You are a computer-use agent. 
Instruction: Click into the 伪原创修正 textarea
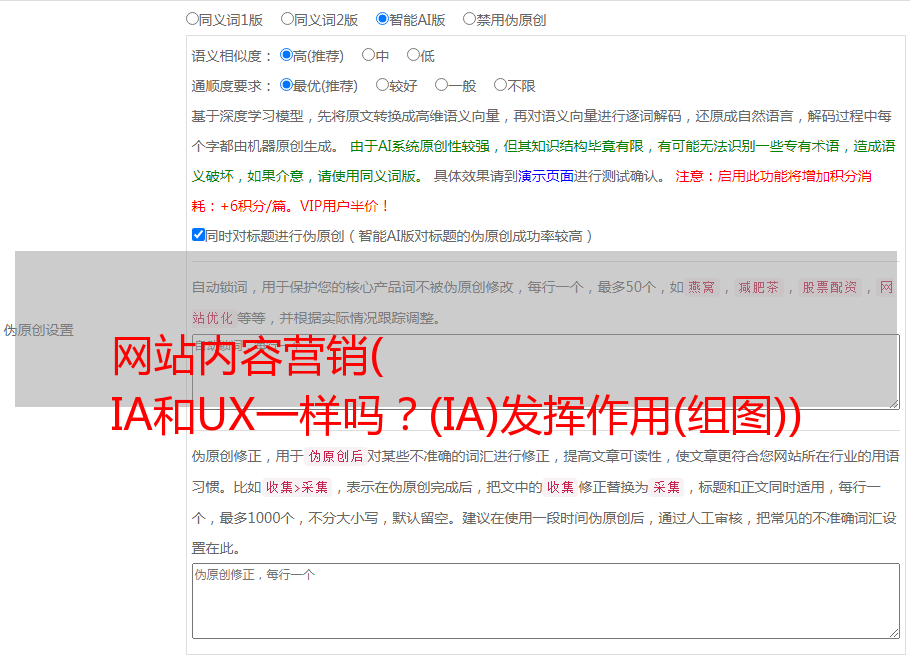[x=546, y=601]
